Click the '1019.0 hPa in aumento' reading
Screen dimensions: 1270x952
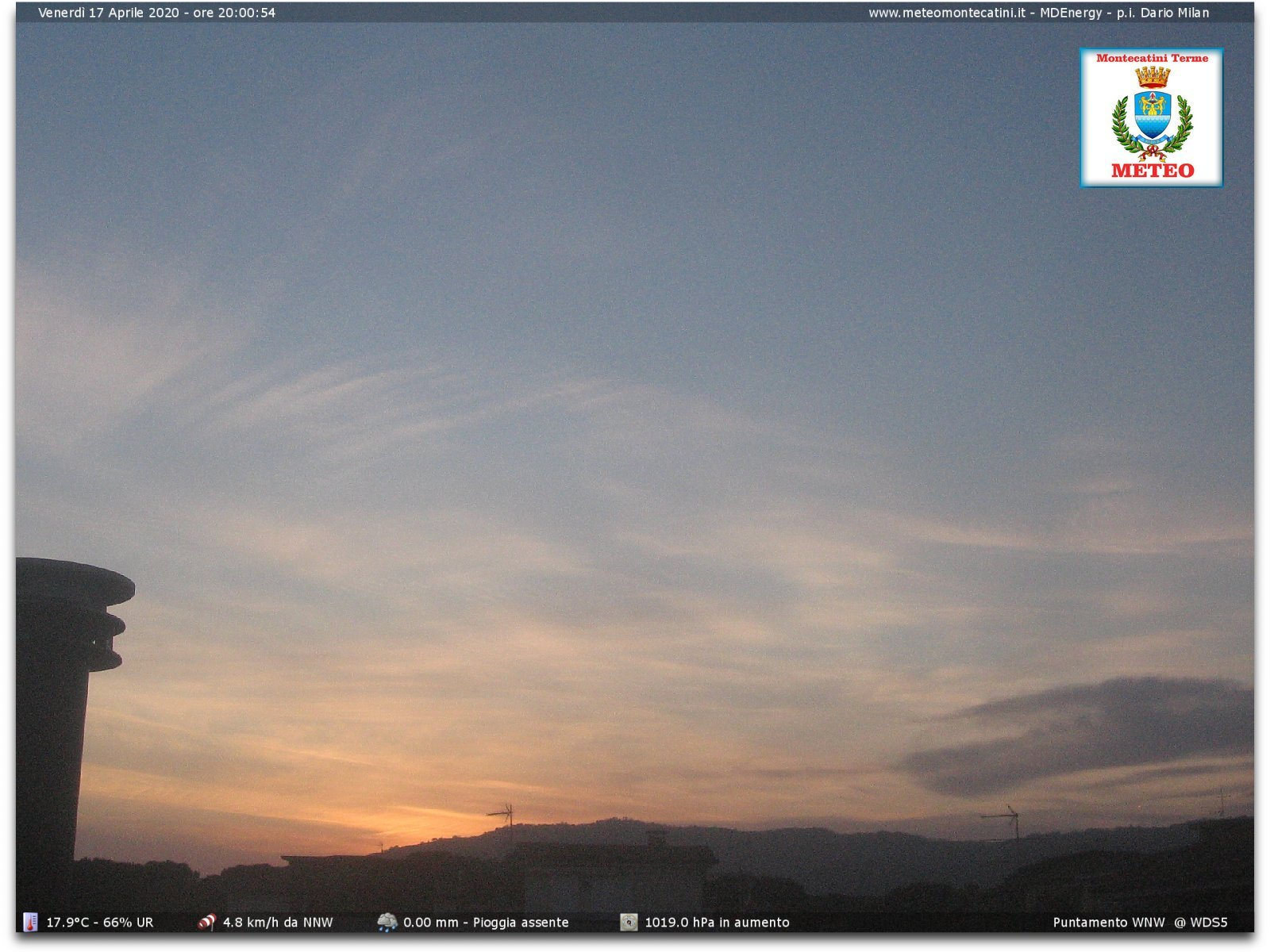click(x=717, y=923)
